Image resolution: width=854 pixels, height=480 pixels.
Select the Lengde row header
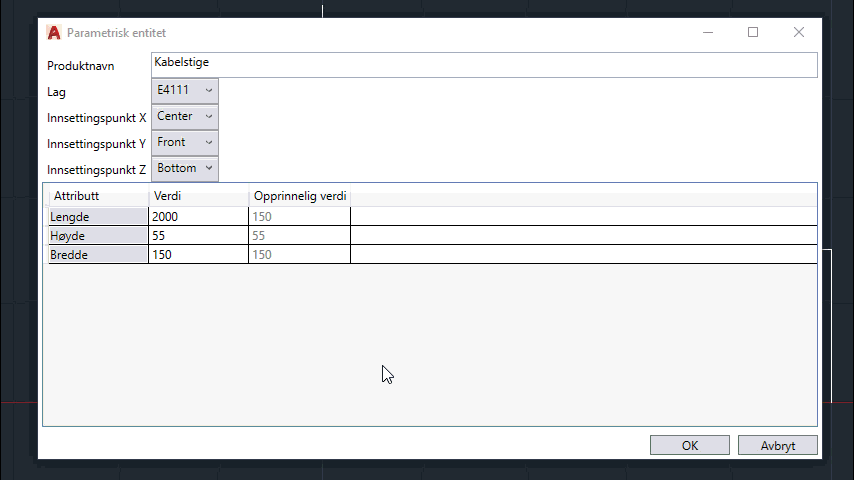coord(98,217)
